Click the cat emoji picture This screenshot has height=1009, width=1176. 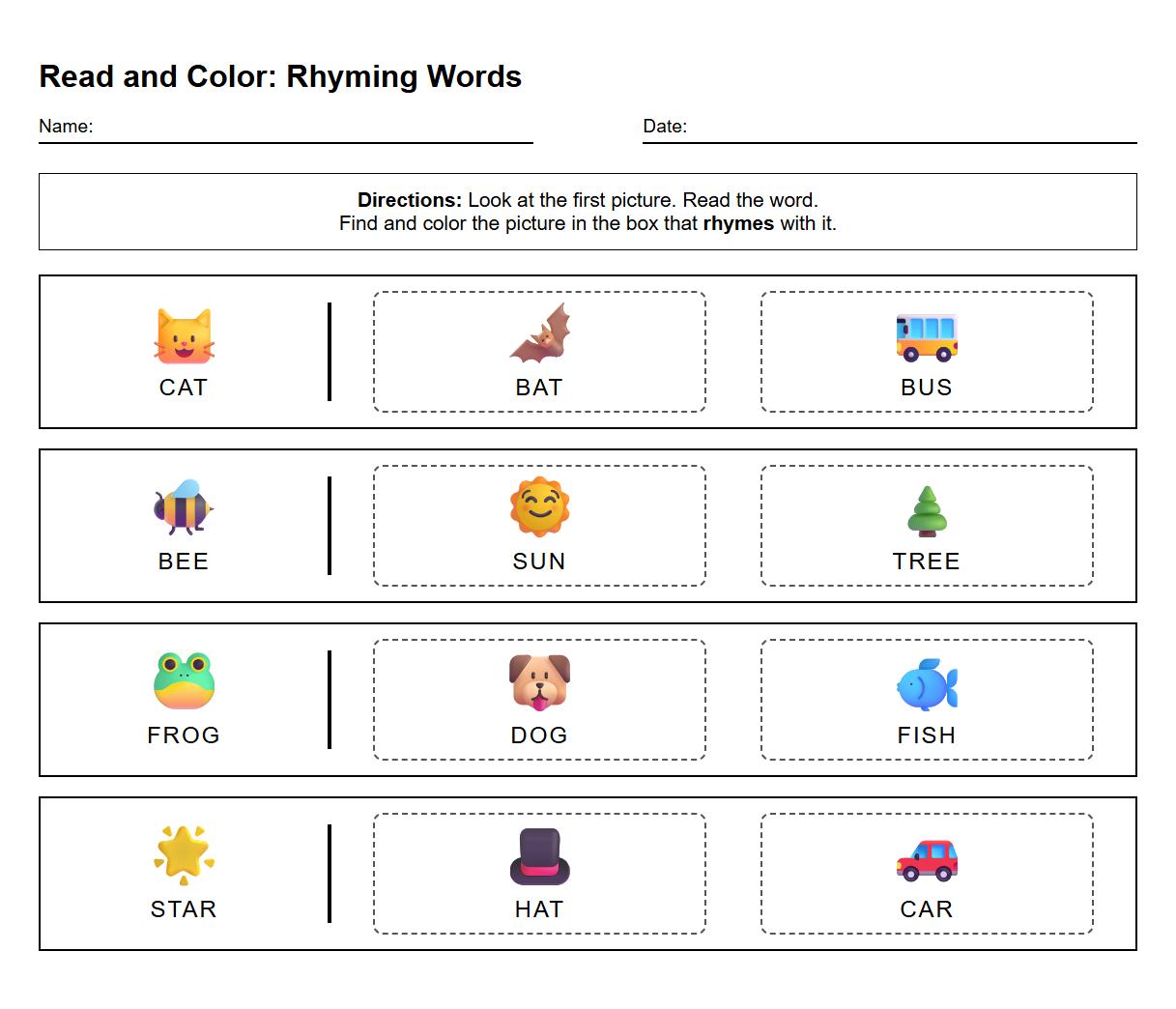[183, 336]
